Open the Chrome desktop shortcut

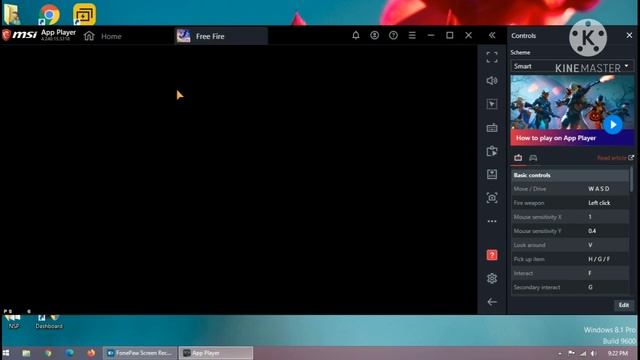click(x=49, y=14)
